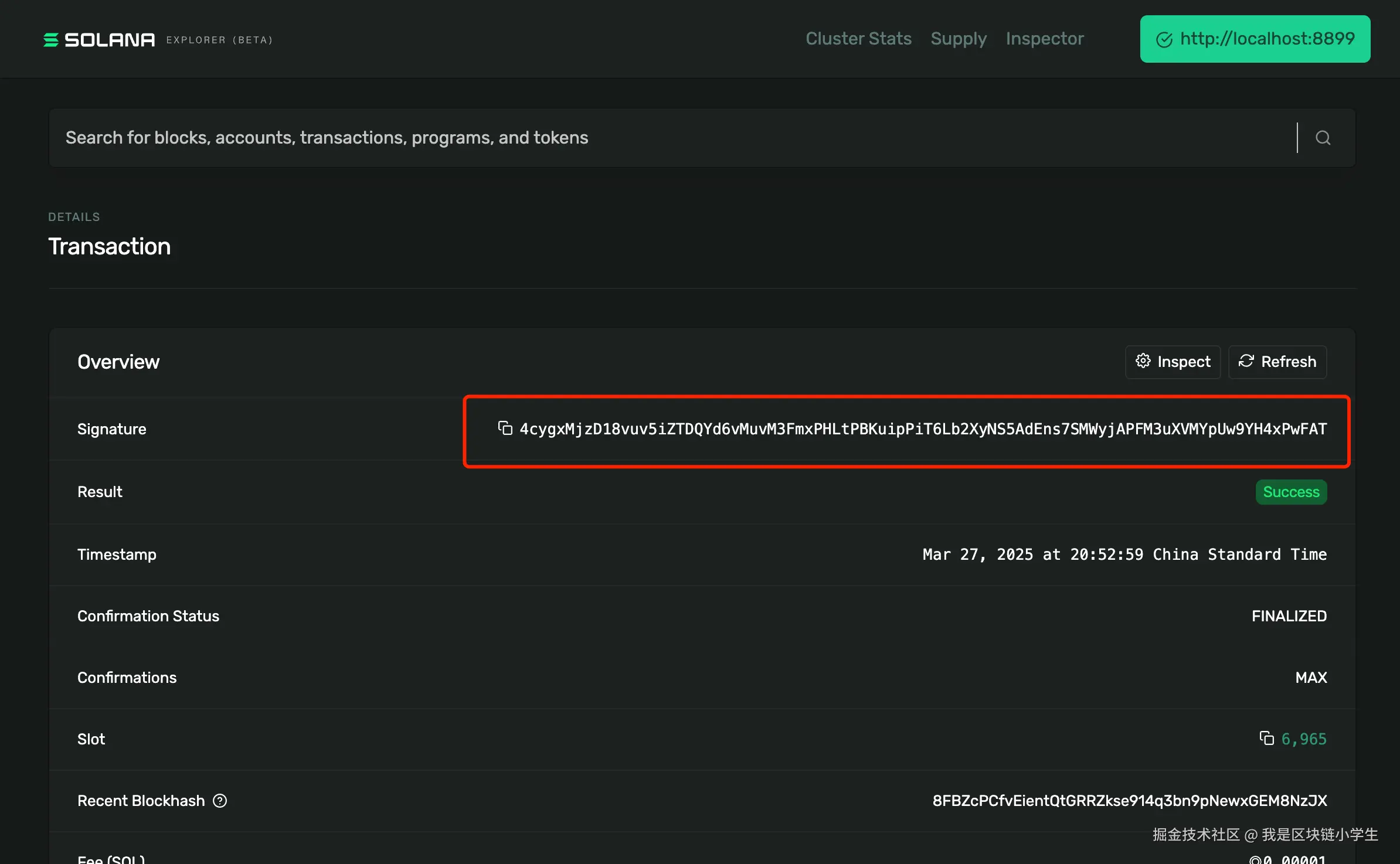Open slot 6,965 link

(1304, 739)
